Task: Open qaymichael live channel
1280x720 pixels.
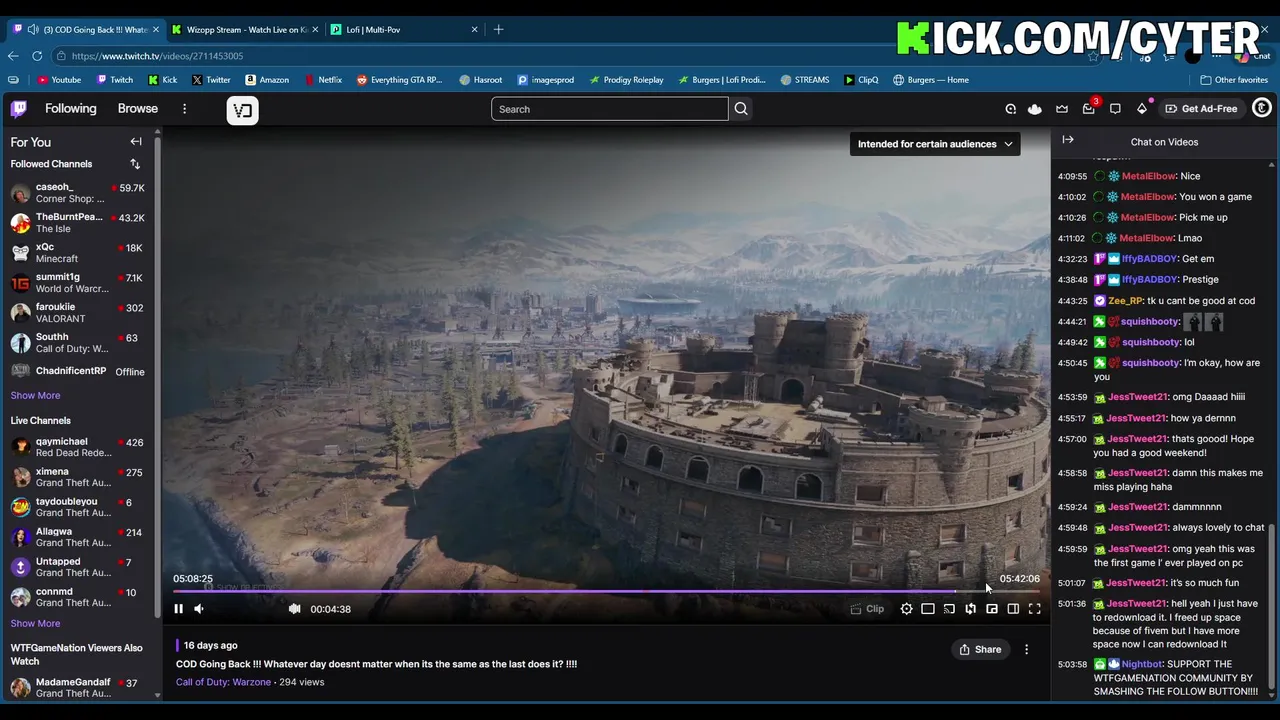Action: click(78, 447)
